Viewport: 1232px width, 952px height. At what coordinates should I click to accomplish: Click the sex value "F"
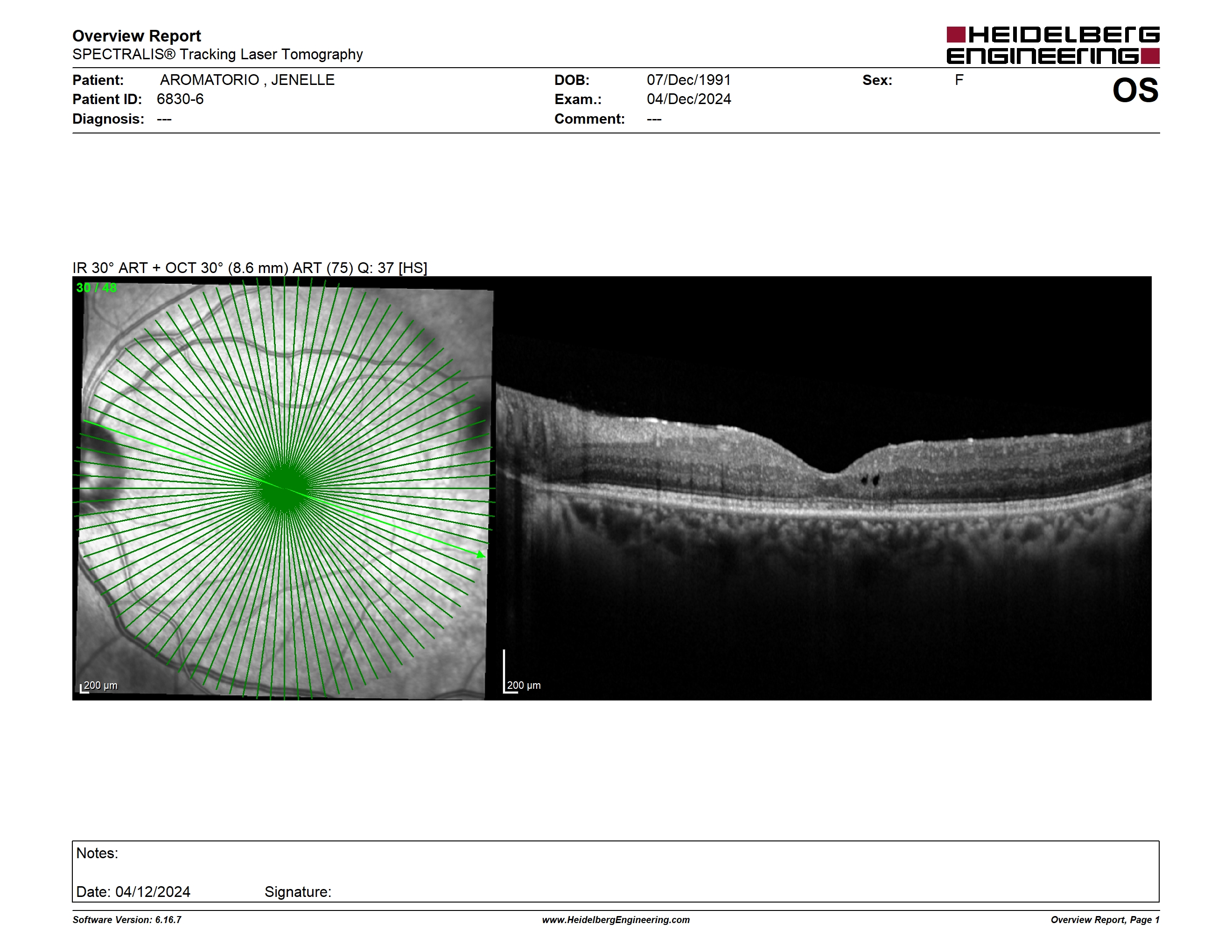(959, 80)
